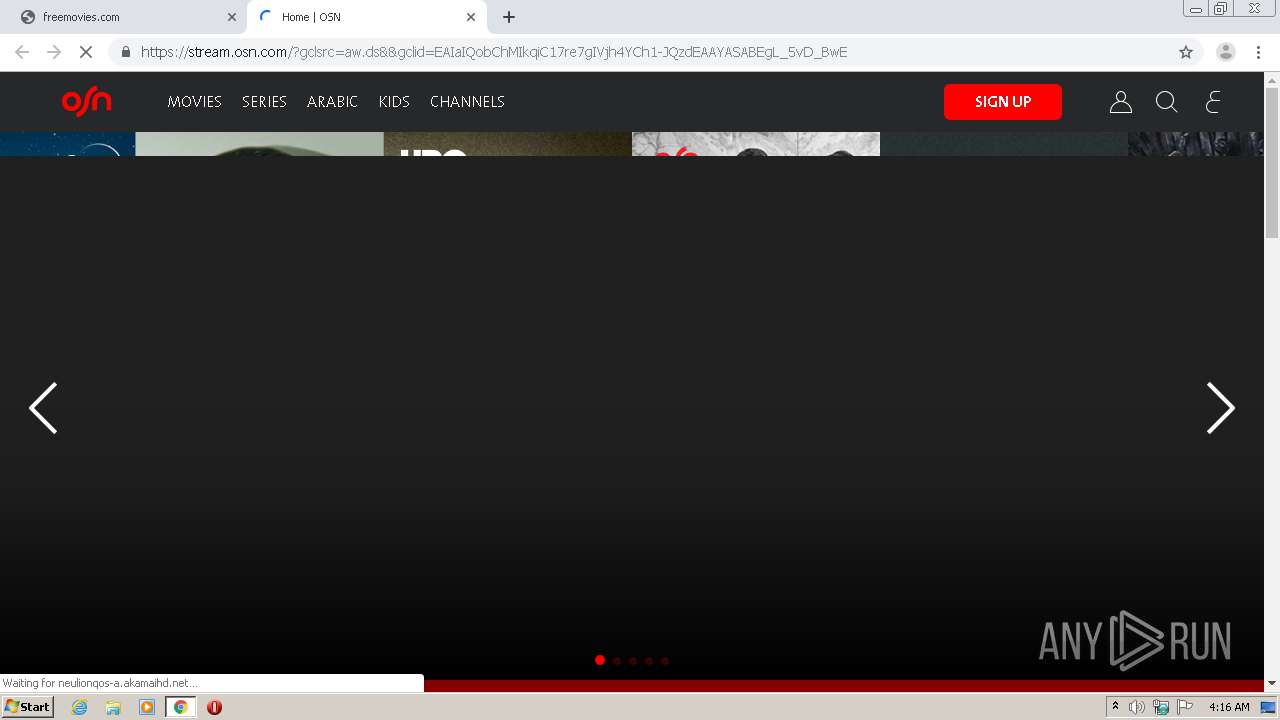Select the Home | OSN tab

pyautogui.click(x=367, y=17)
